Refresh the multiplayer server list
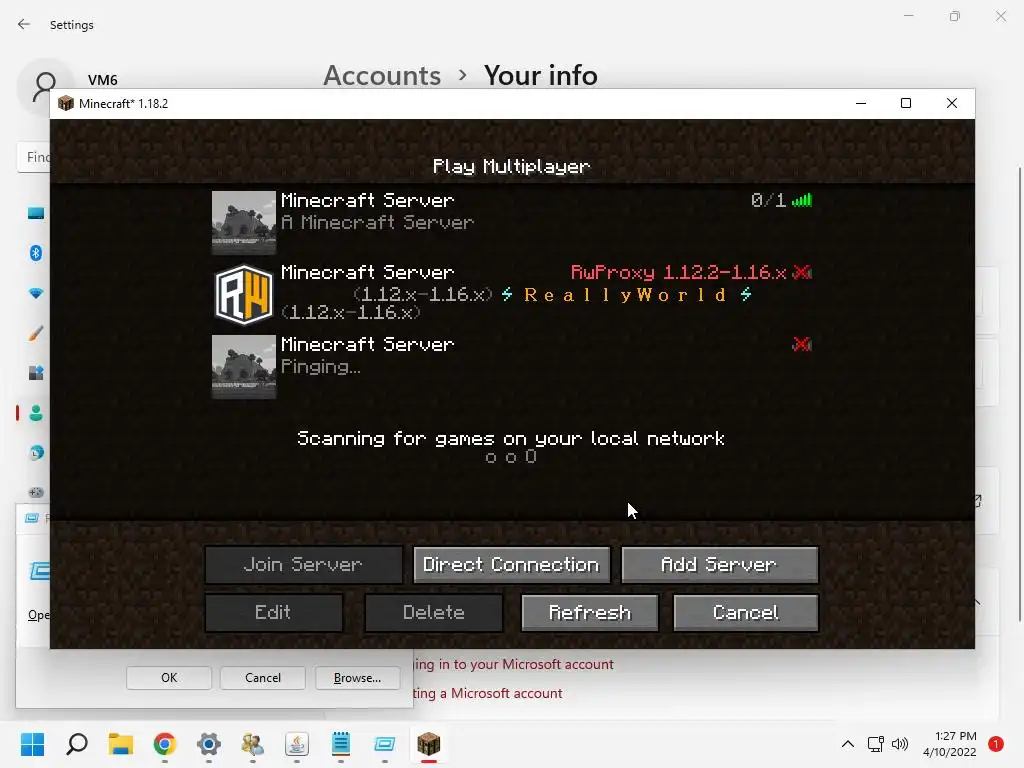 click(590, 613)
